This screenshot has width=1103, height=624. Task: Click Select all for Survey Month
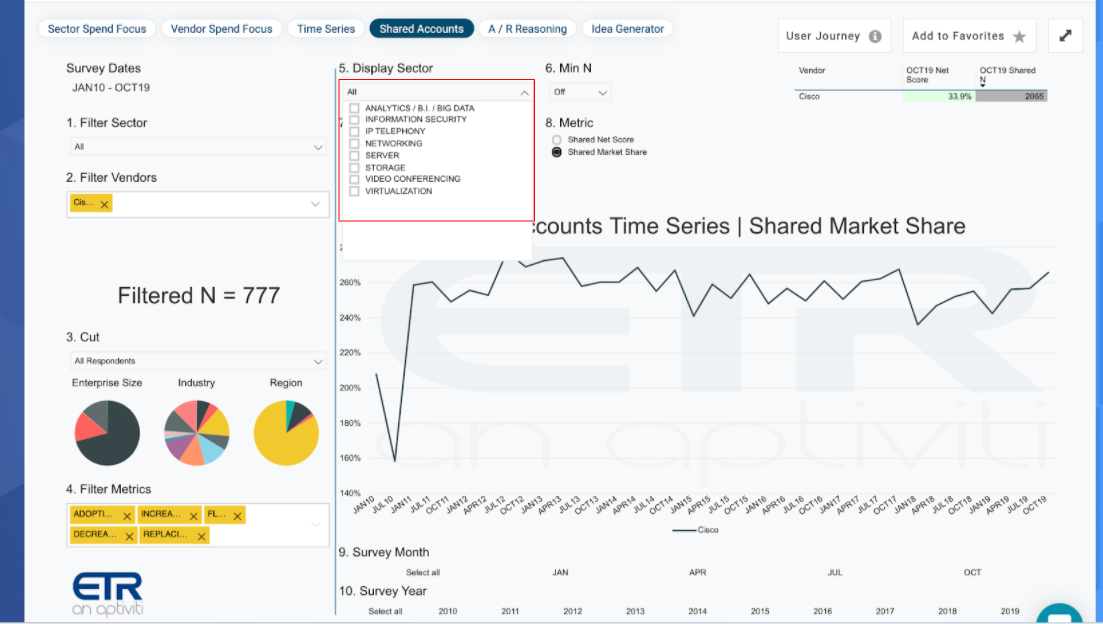[423, 573]
